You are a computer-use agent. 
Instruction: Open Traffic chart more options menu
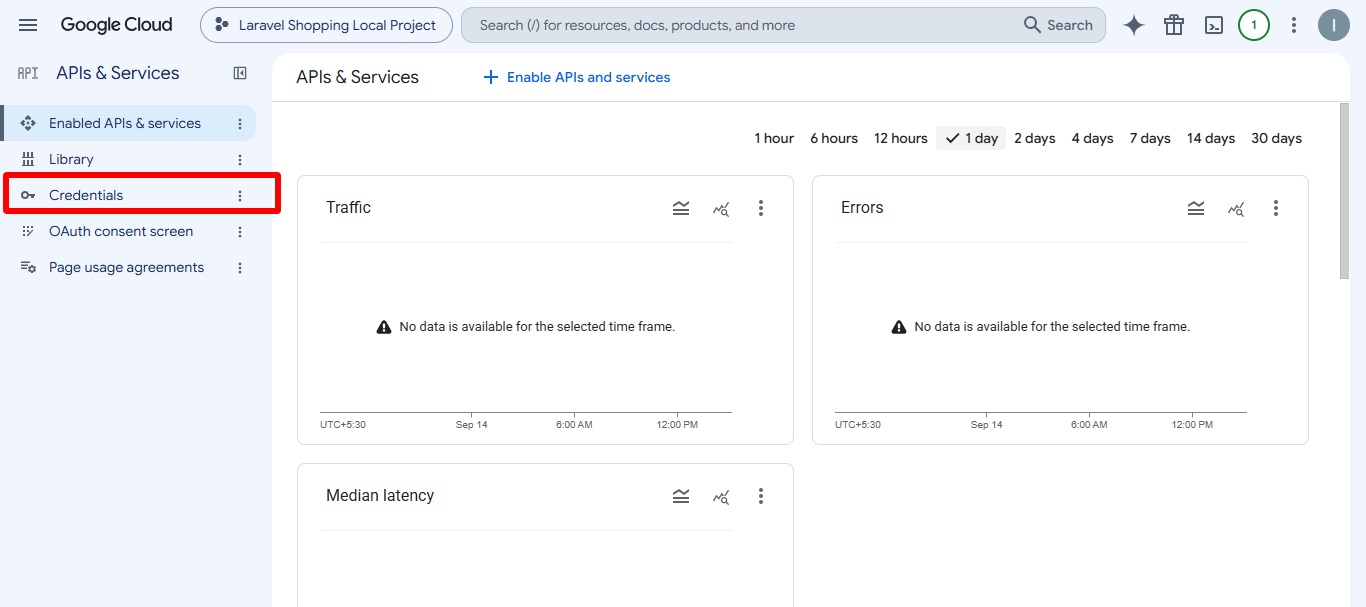[761, 208]
